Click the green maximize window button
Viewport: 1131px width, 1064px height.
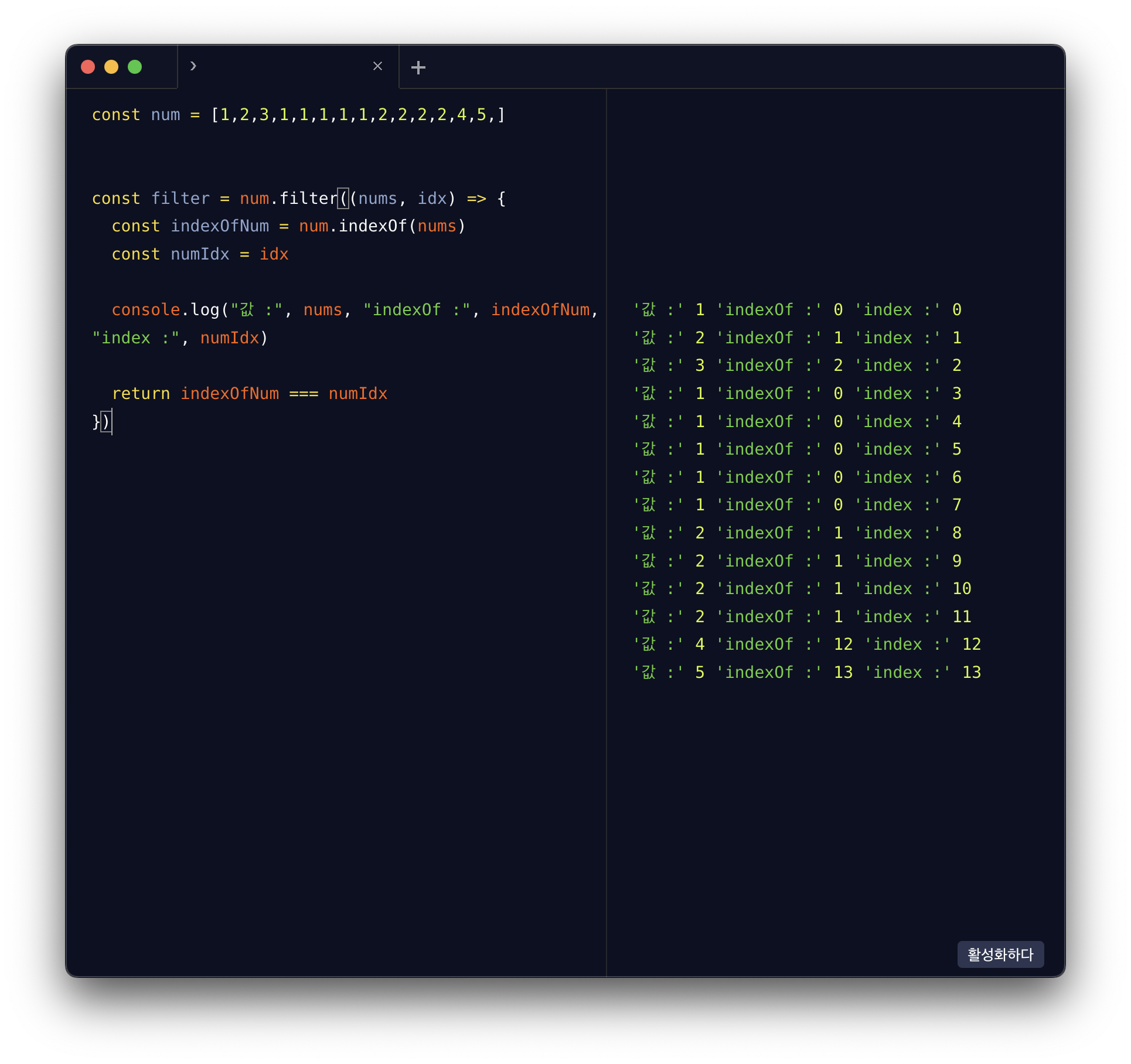135,67
